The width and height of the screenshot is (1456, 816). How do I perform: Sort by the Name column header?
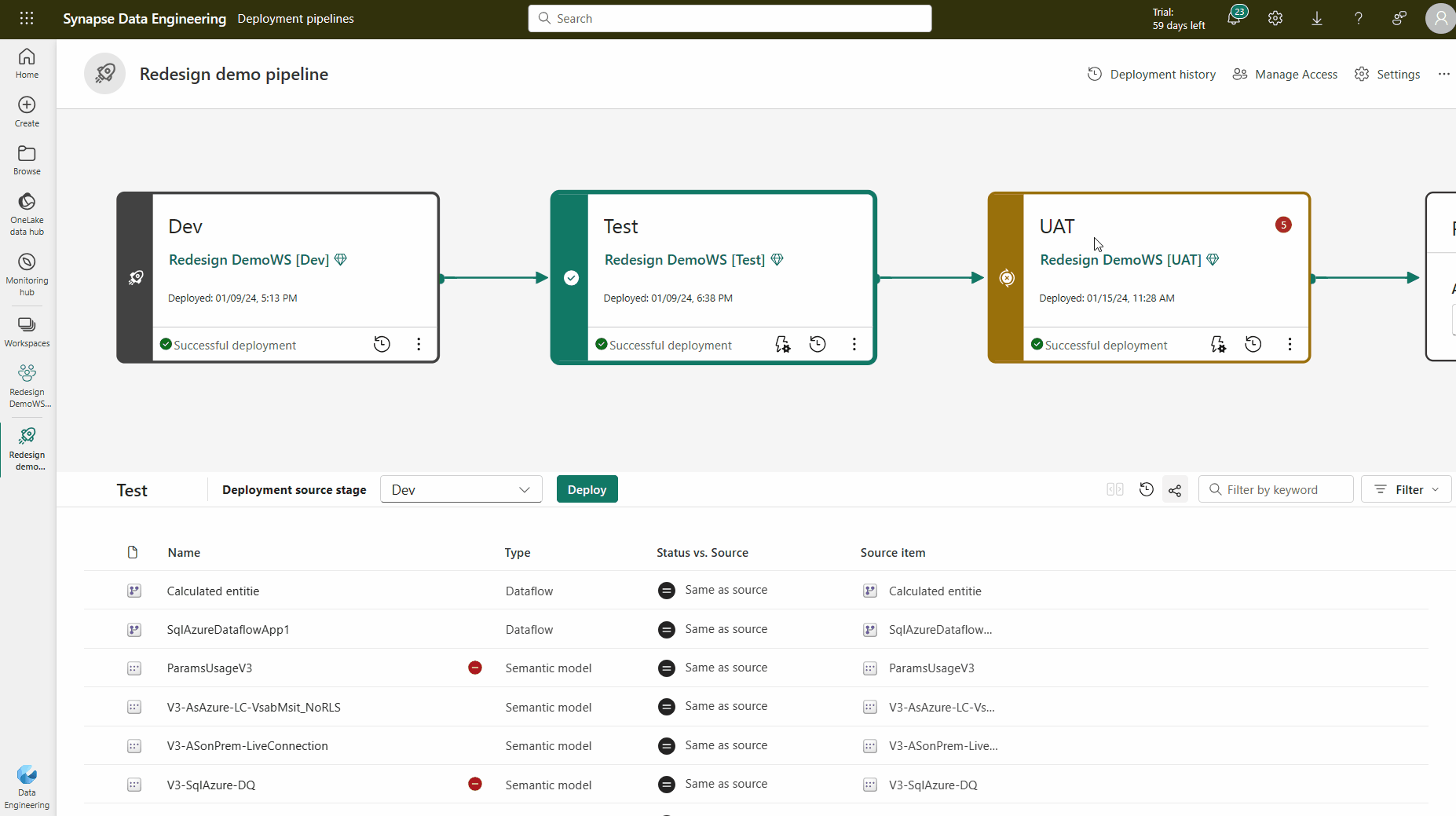184,552
